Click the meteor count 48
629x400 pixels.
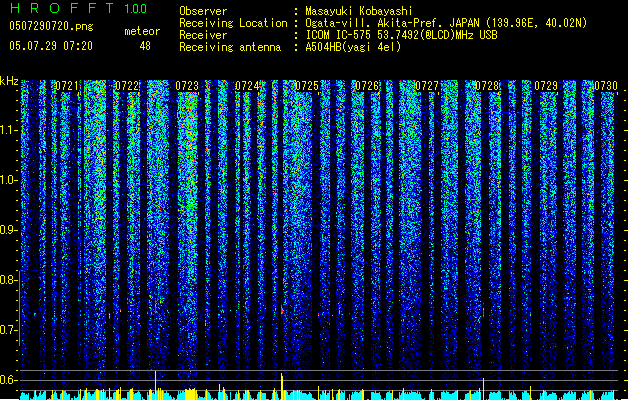(145, 46)
